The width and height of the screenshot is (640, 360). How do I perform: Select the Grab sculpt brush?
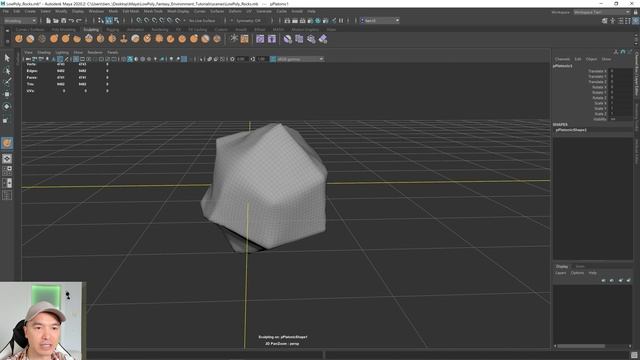point(54,39)
